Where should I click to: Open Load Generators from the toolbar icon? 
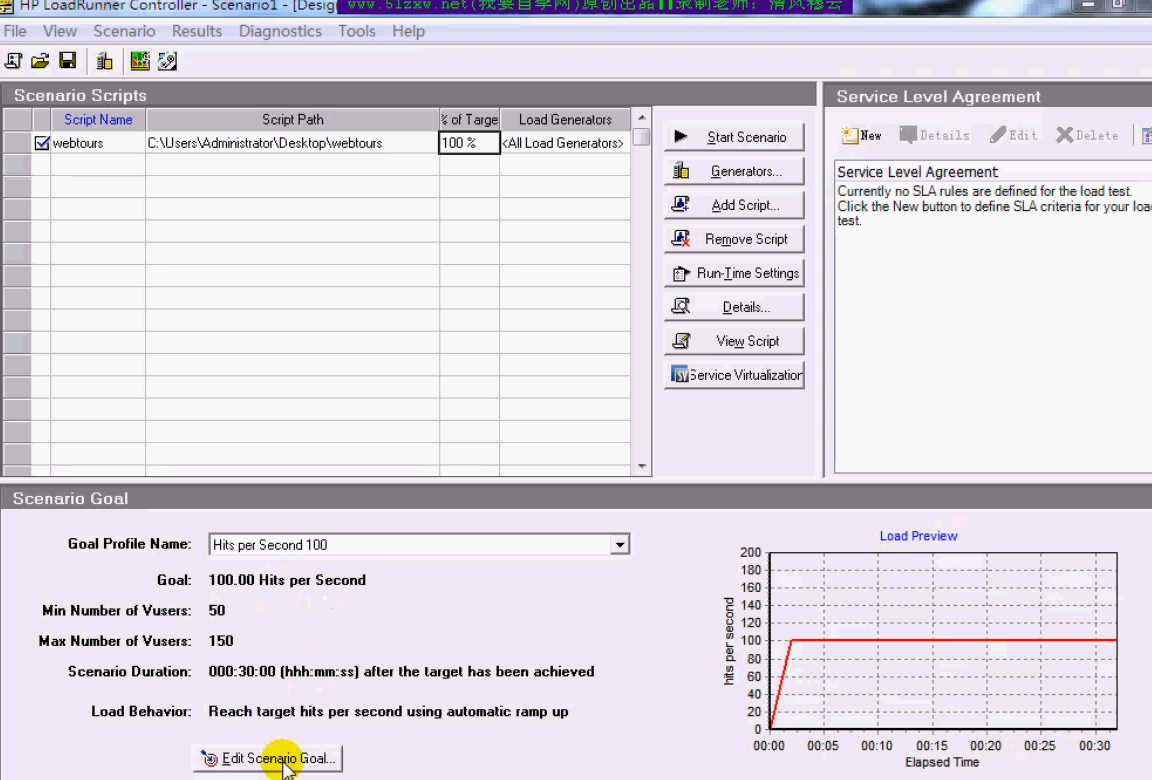coord(104,61)
